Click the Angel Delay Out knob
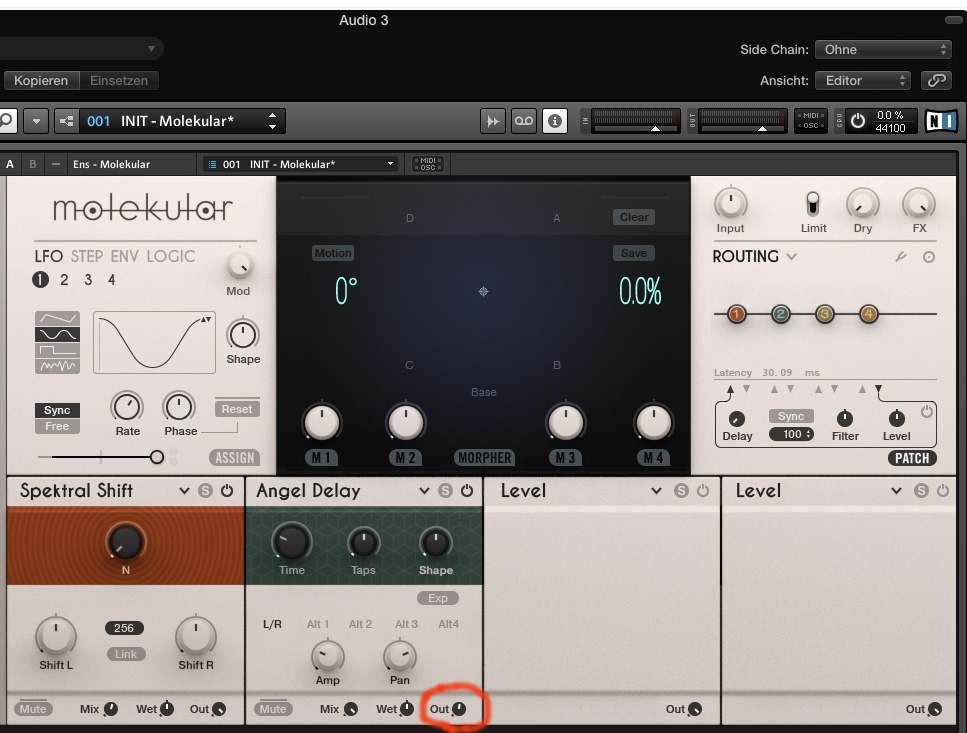967x733 pixels. point(458,709)
